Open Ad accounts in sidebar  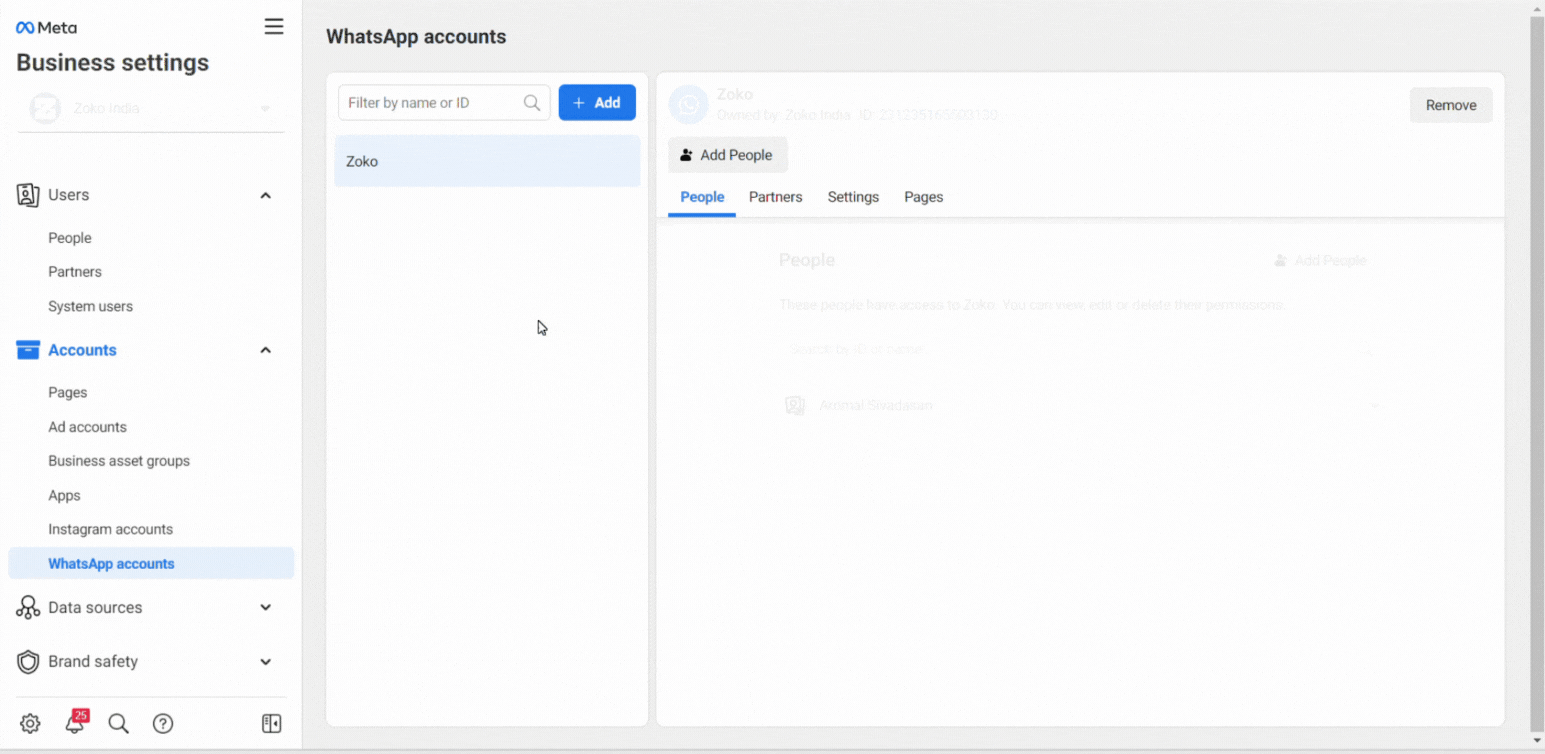(87, 427)
